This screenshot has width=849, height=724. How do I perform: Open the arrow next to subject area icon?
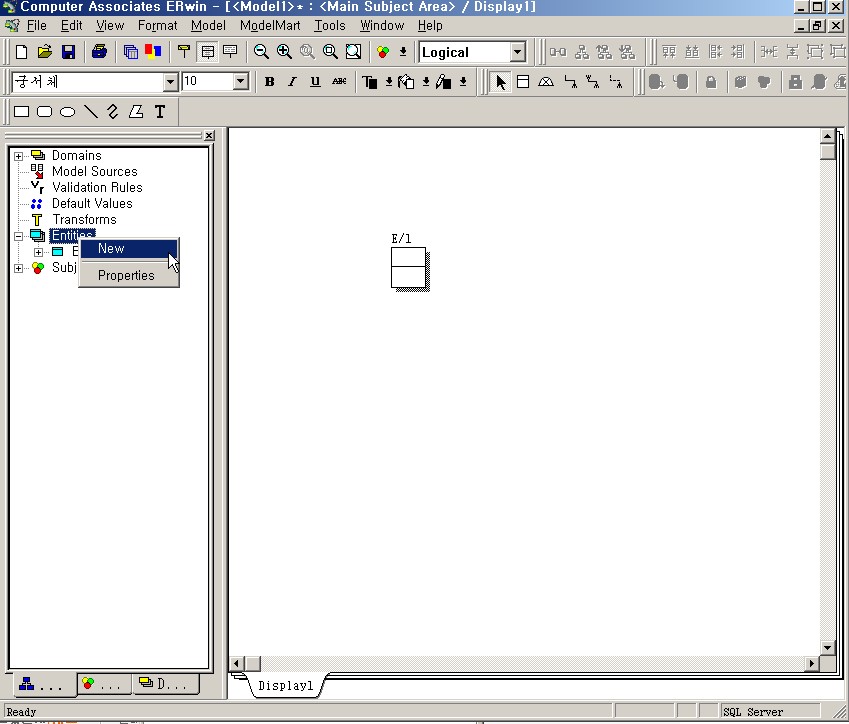click(403, 52)
